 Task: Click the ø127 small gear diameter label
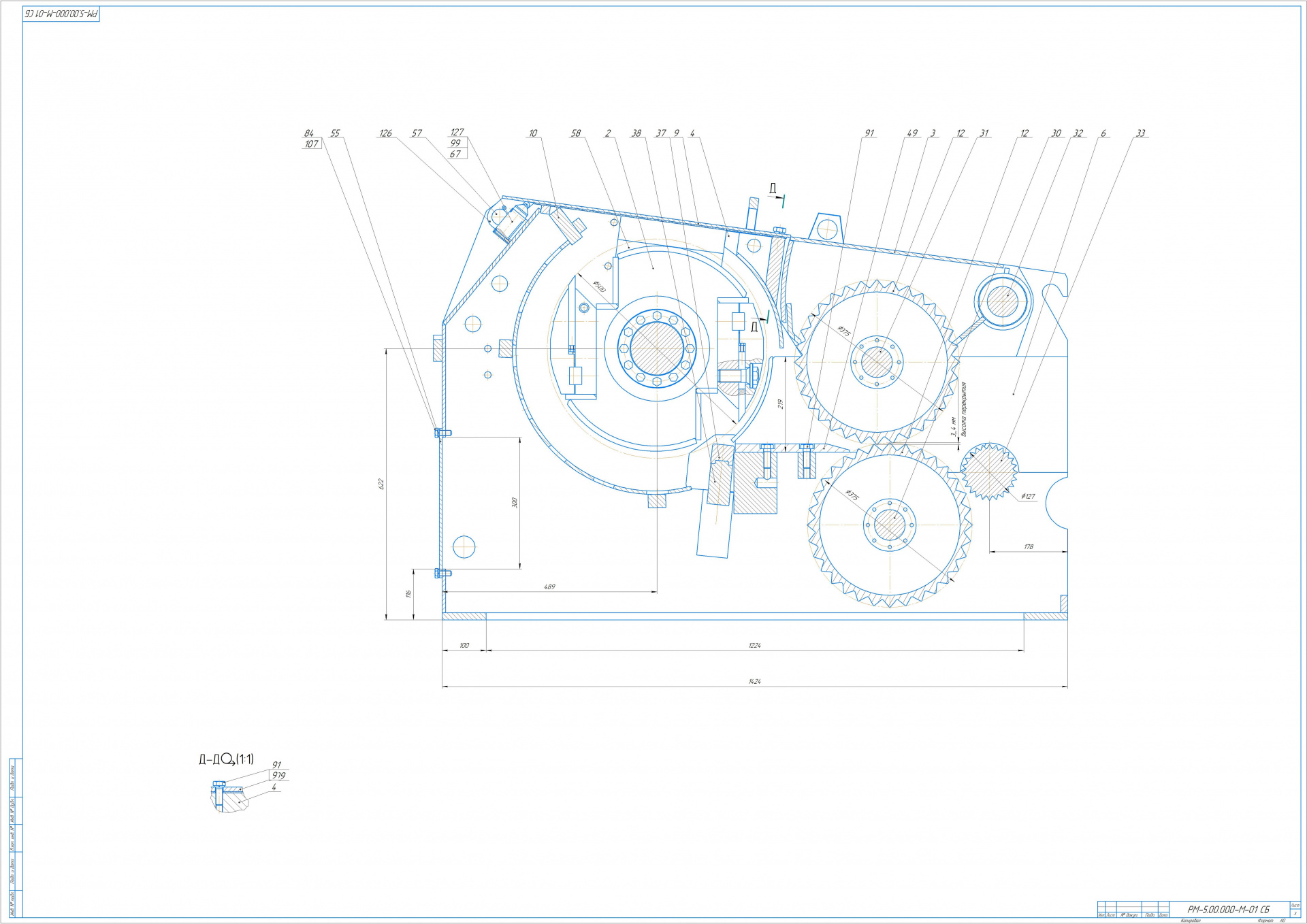click(x=1028, y=496)
